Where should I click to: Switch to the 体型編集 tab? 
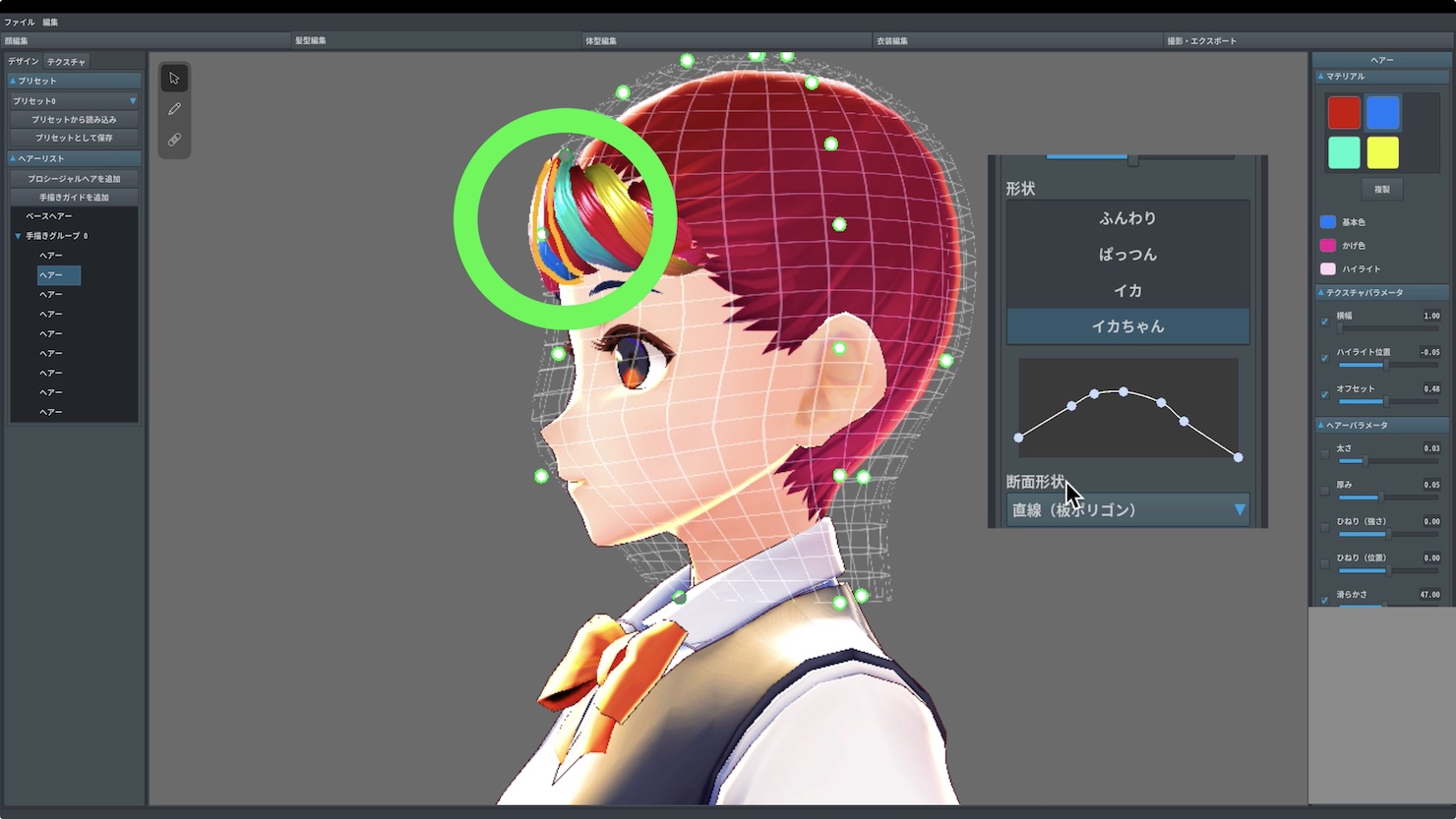click(x=728, y=40)
